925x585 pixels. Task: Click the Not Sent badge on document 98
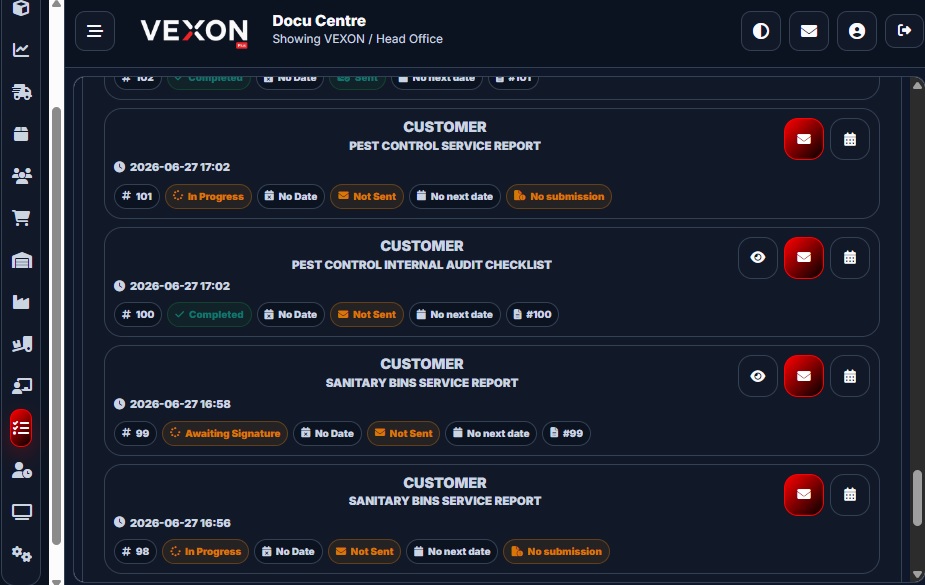[x=365, y=551]
